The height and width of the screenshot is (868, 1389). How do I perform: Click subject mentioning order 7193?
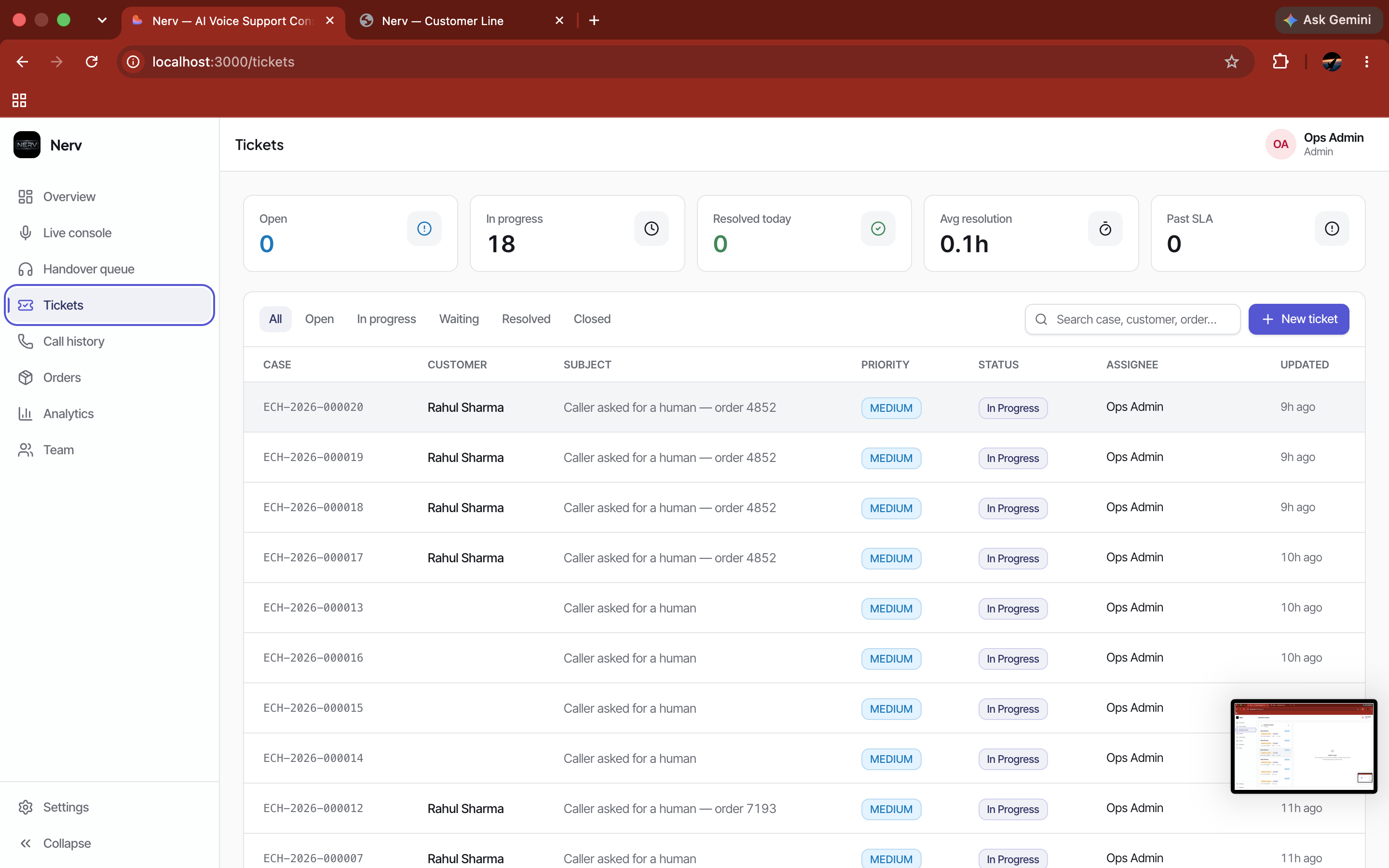pyautogui.click(x=669, y=808)
